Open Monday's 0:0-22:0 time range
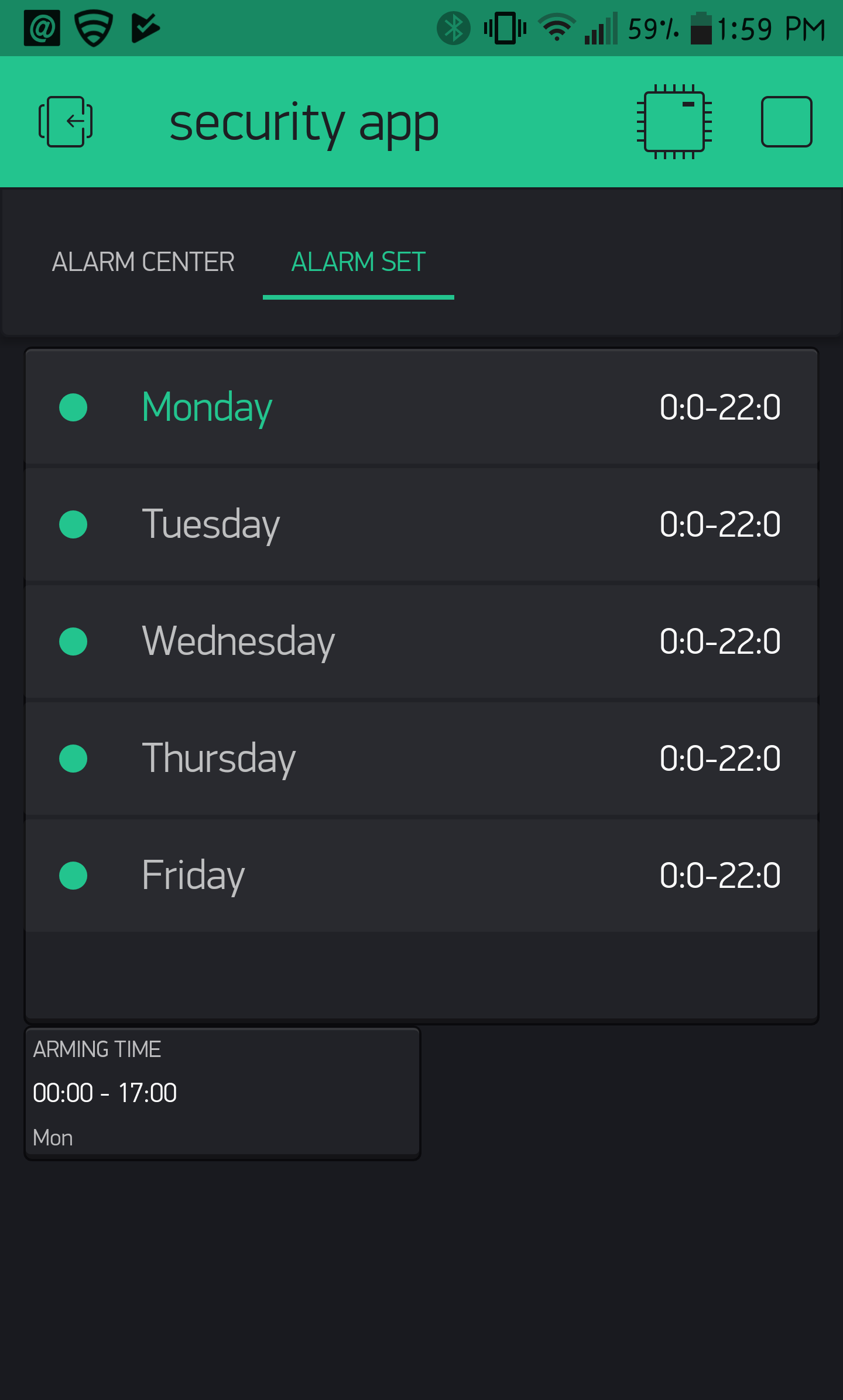The image size is (843, 1400). point(720,407)
